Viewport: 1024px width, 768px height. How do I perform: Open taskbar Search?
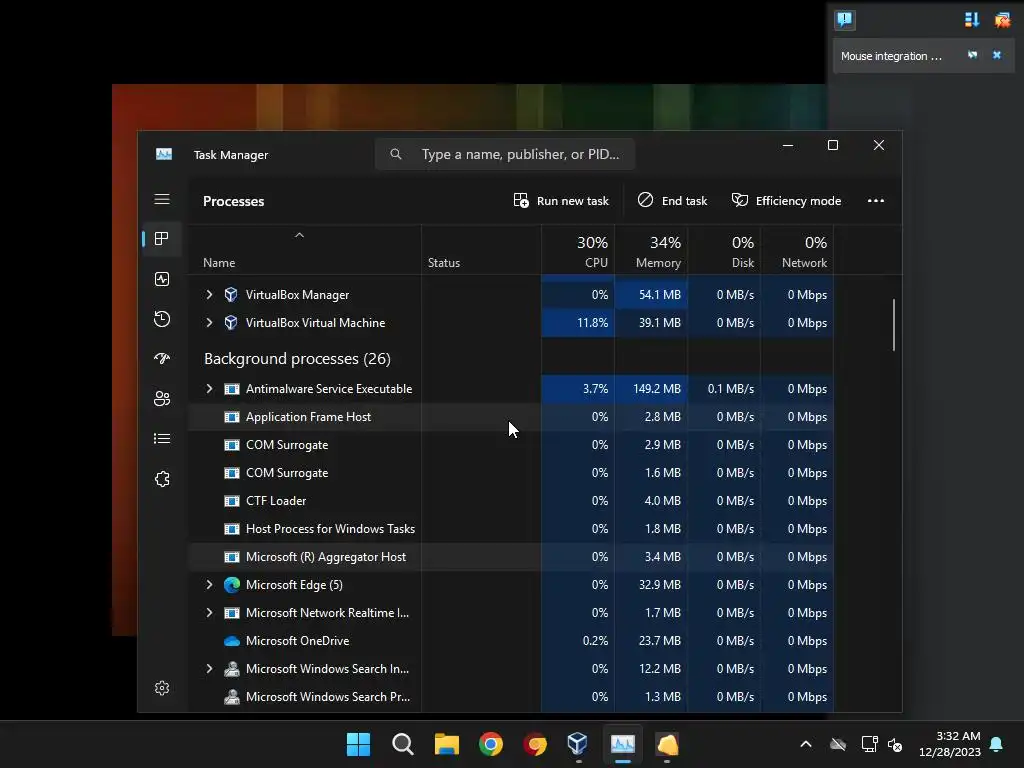[x=402, y=744]
